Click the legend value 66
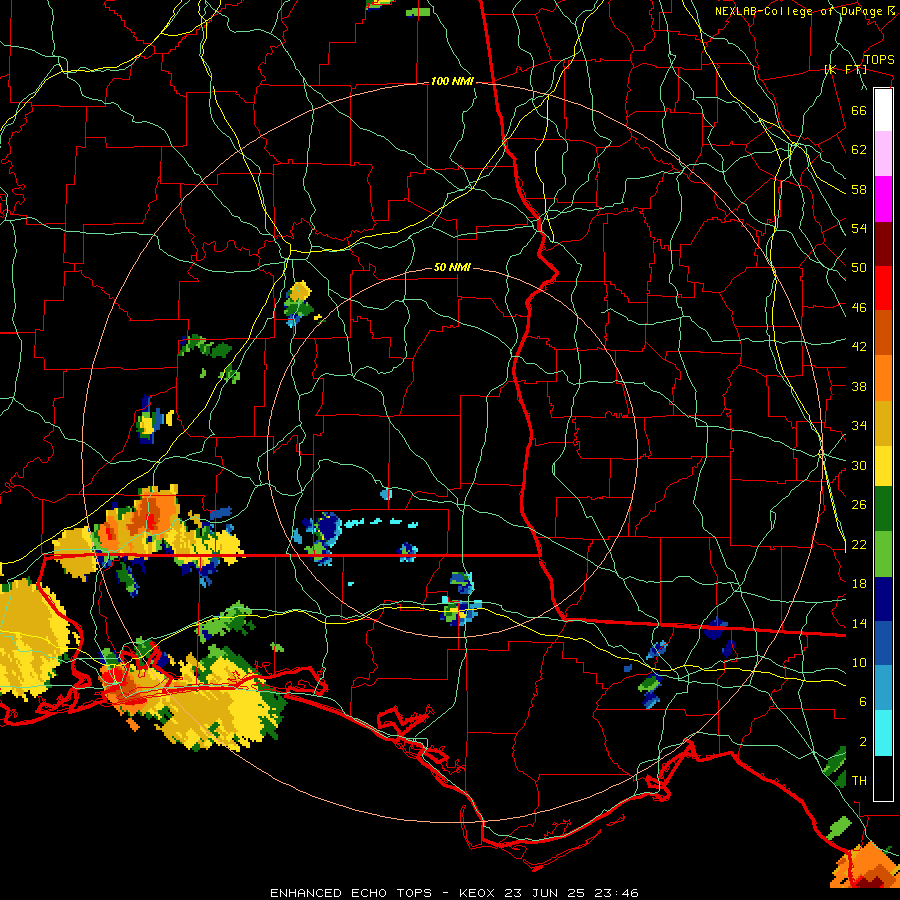Image resolution: width=900 pixels, height=900 pixels. tap(859, 111)
